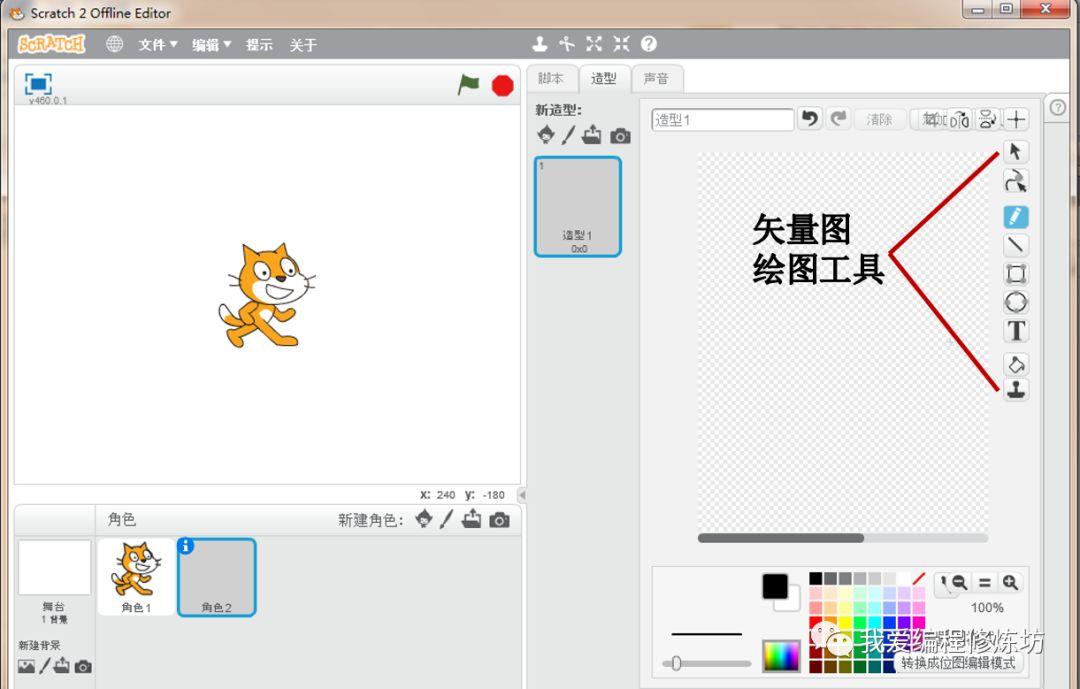
Task: Select the Grow sprite tool
Action: pyautogui.click(x=594, y=44)
